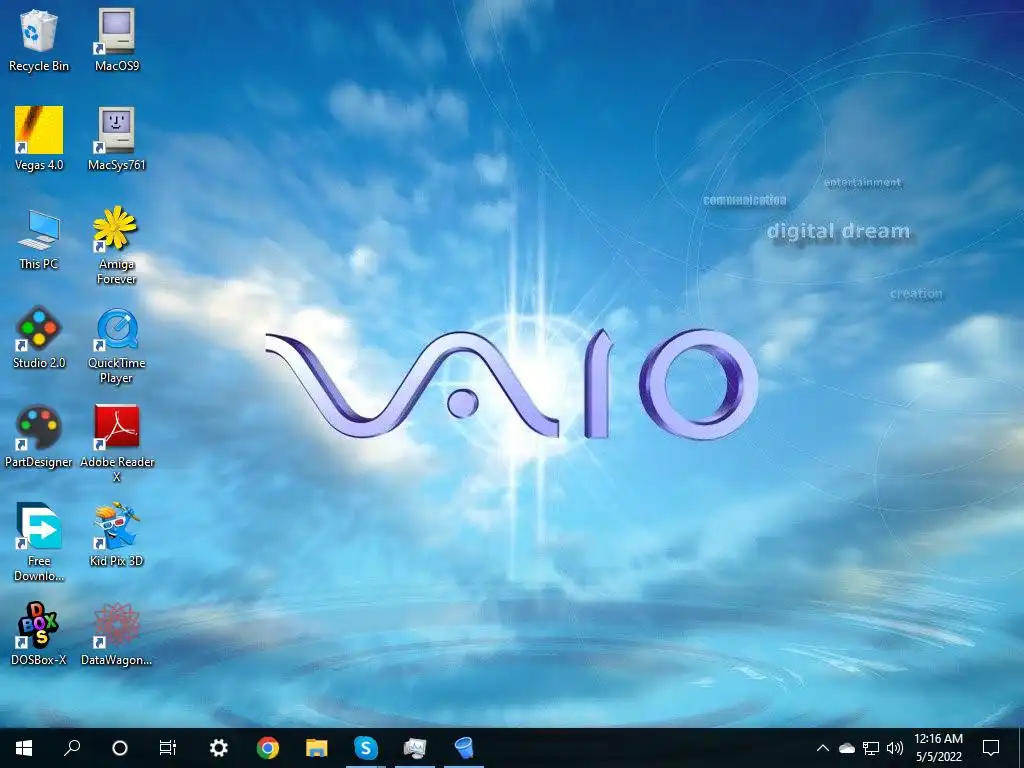This screenshot has height=768, width=1024.
Task: Open Task View in taskbar
Action: pyautogui.click(x=168, y=748)
